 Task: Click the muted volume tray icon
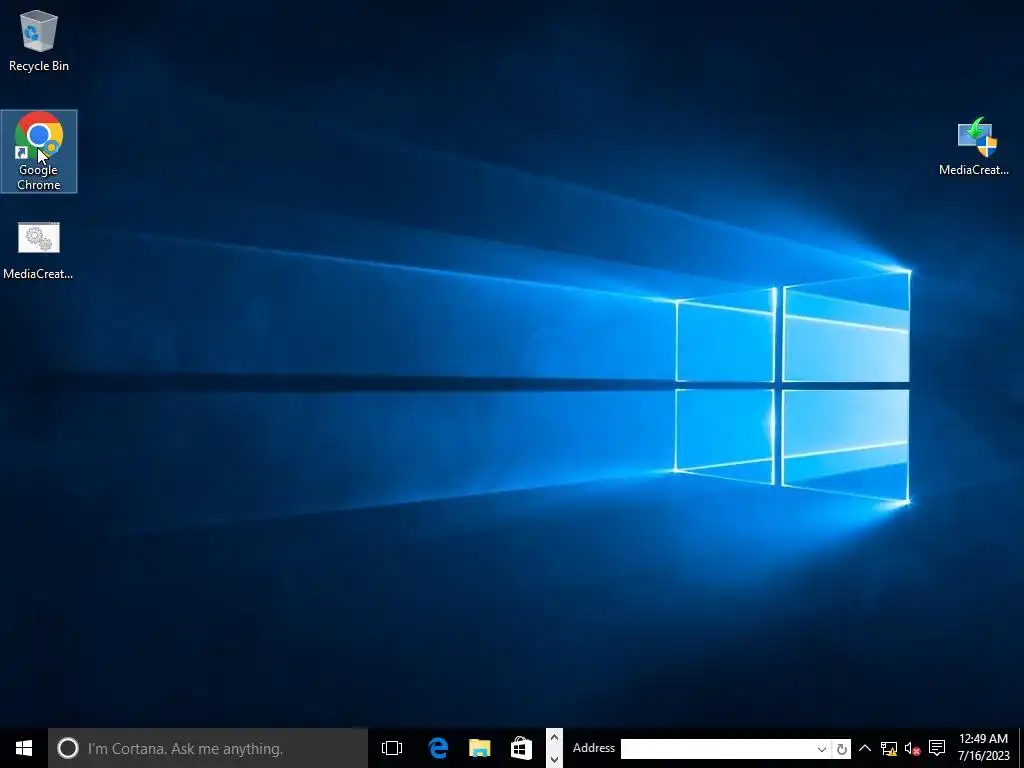pyautogui.click(x=912, y=748)
